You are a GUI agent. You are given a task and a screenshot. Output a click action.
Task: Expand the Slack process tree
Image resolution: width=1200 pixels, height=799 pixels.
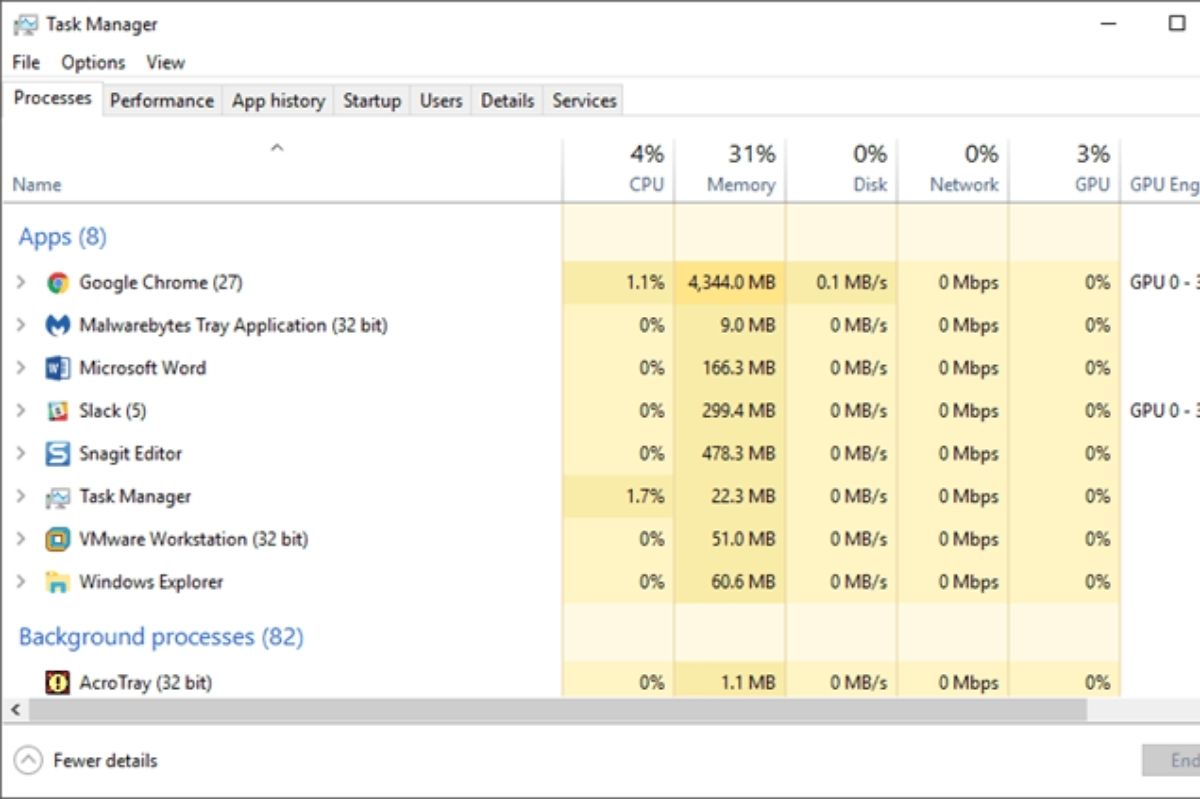[x=22, y=410]
